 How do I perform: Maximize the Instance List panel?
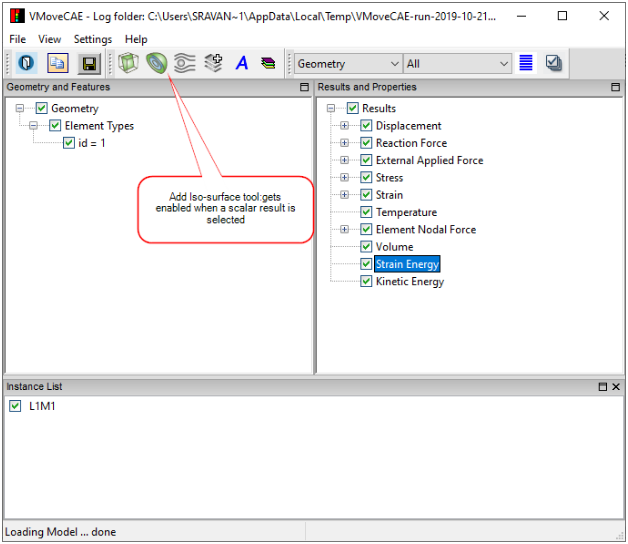pyautogui.click(x=603, y=387)
